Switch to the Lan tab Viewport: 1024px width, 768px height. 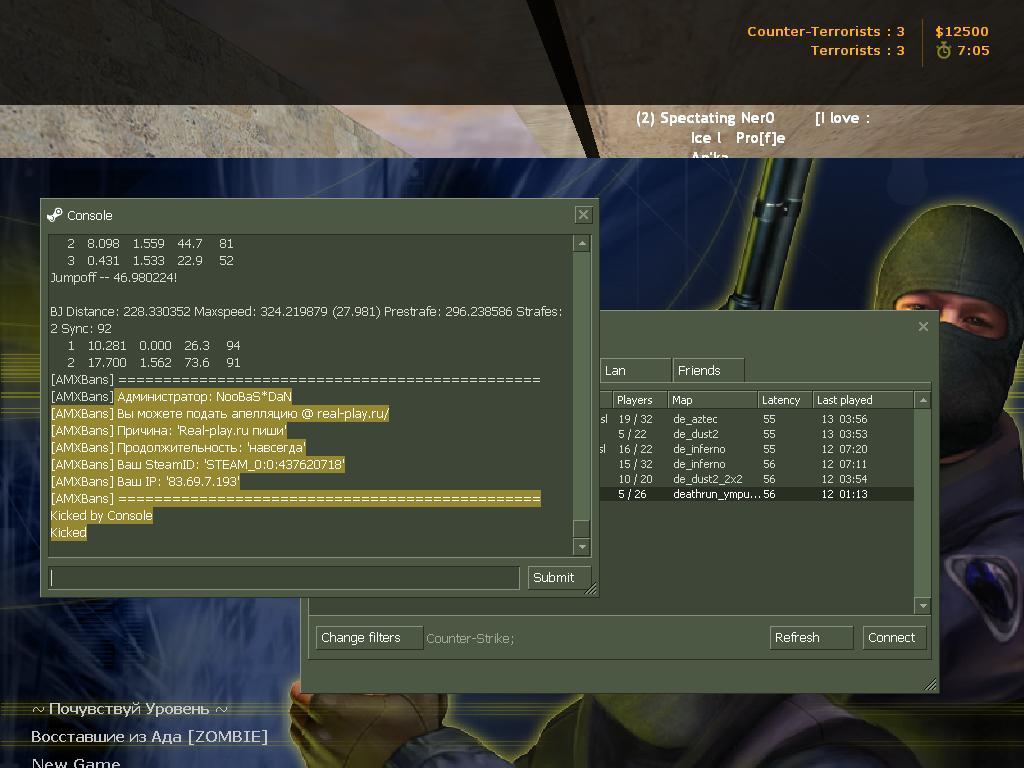point(634,370)
